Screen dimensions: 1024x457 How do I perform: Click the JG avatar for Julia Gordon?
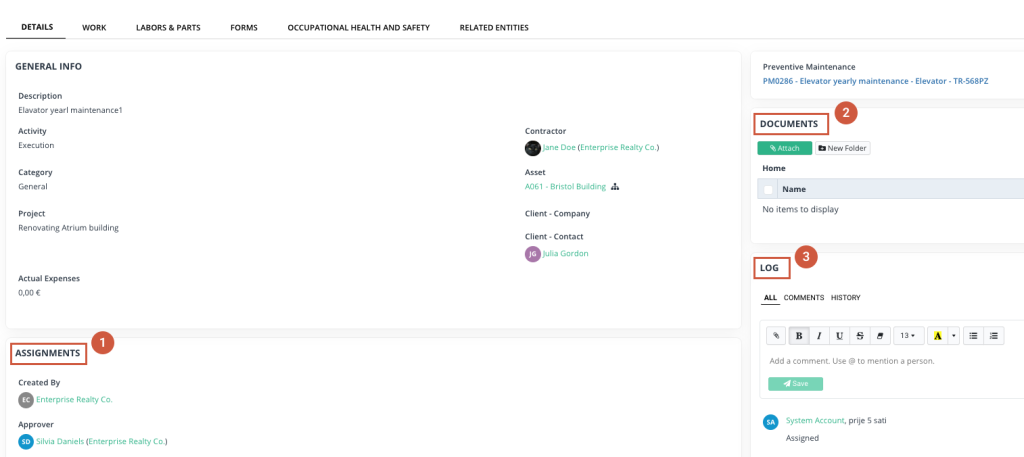point(533,254)
